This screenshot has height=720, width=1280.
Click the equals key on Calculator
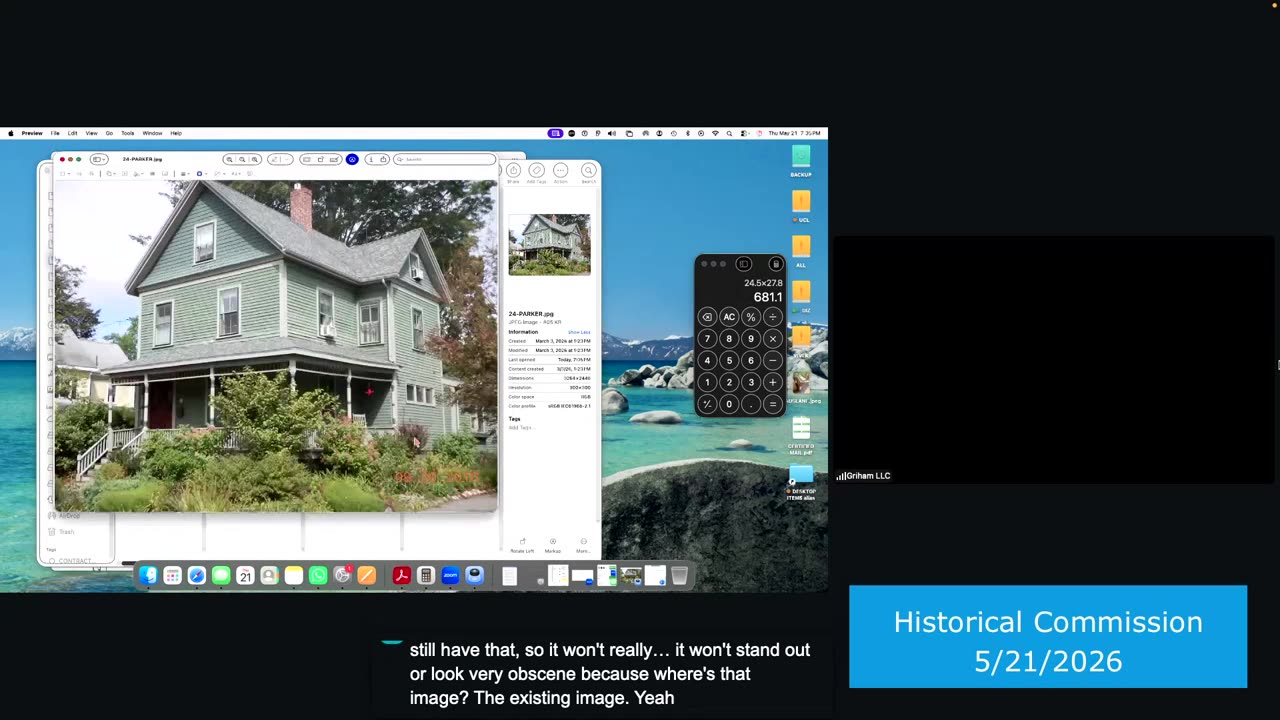[772, 404]
